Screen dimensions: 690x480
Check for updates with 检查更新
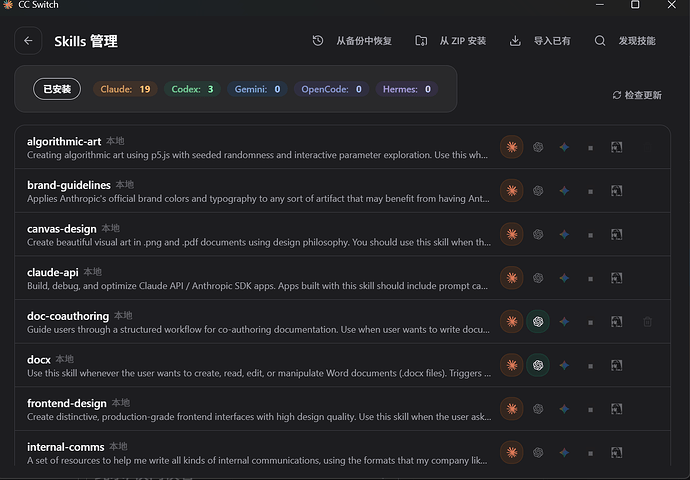pyautogui.click(x=637, y=95)
